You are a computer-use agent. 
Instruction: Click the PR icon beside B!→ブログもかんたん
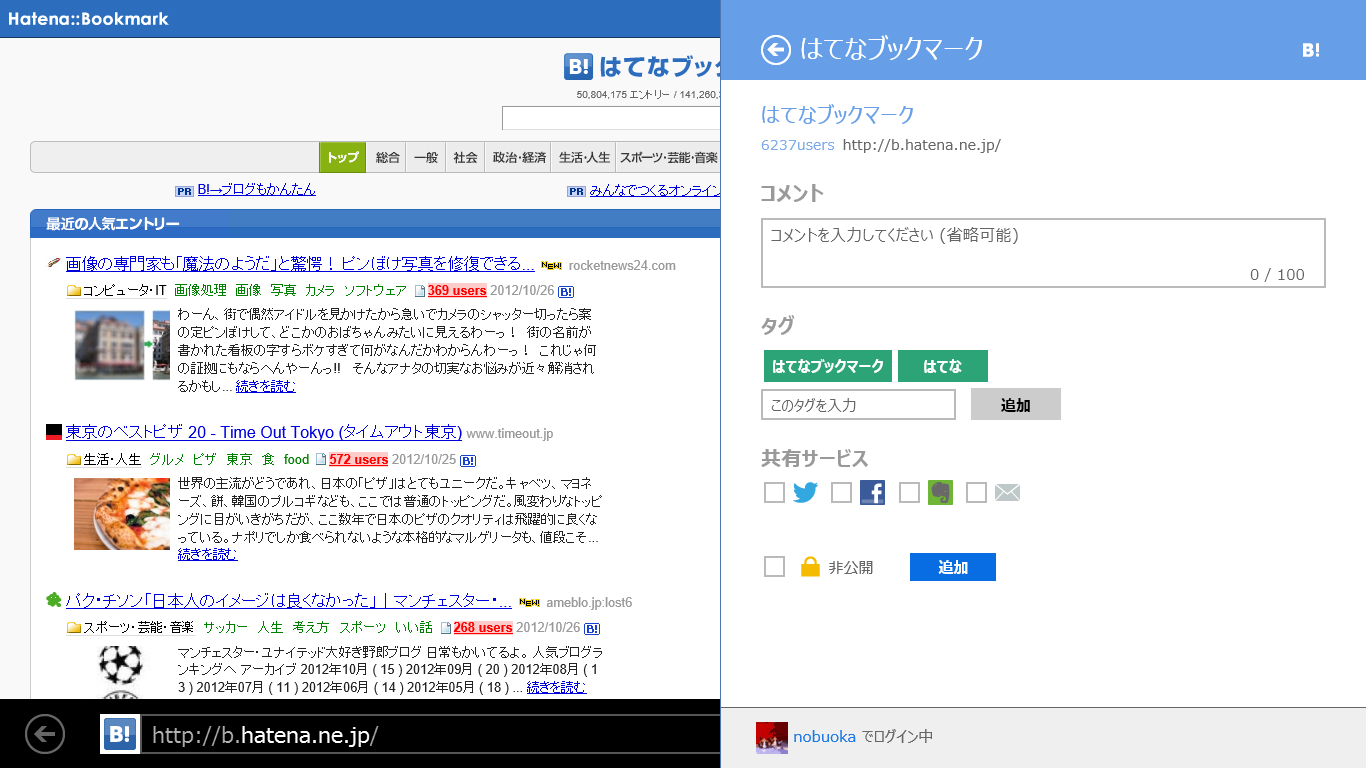(184, 191)
